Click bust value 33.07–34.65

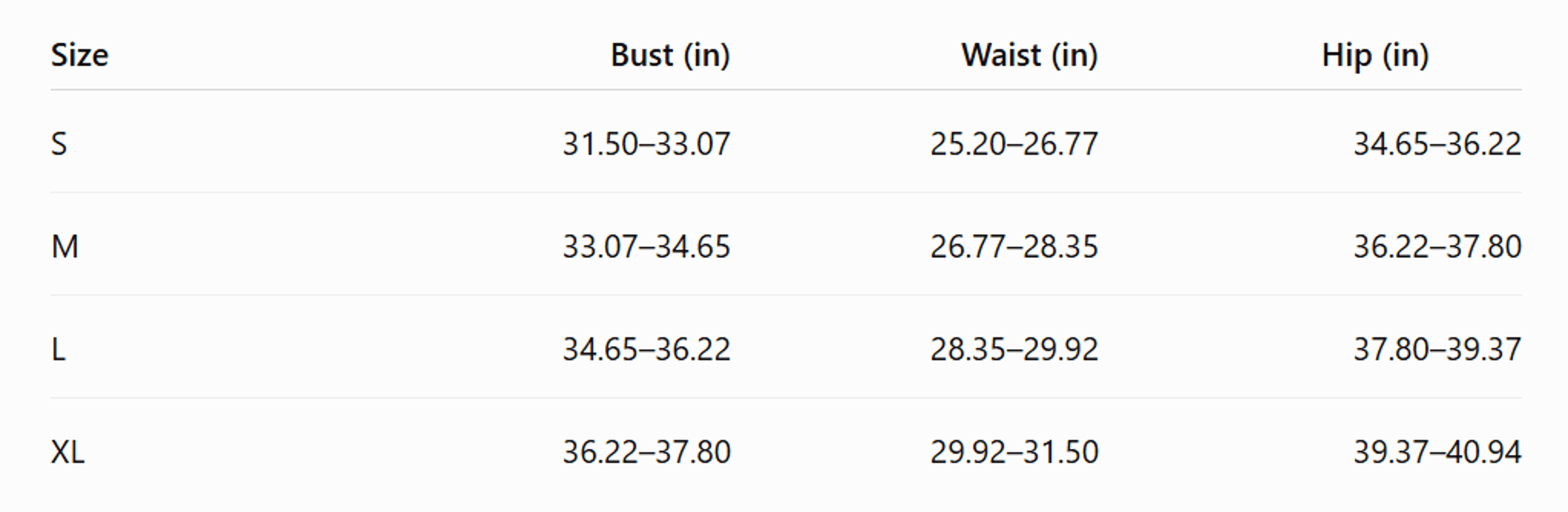[x=646, y=247]
